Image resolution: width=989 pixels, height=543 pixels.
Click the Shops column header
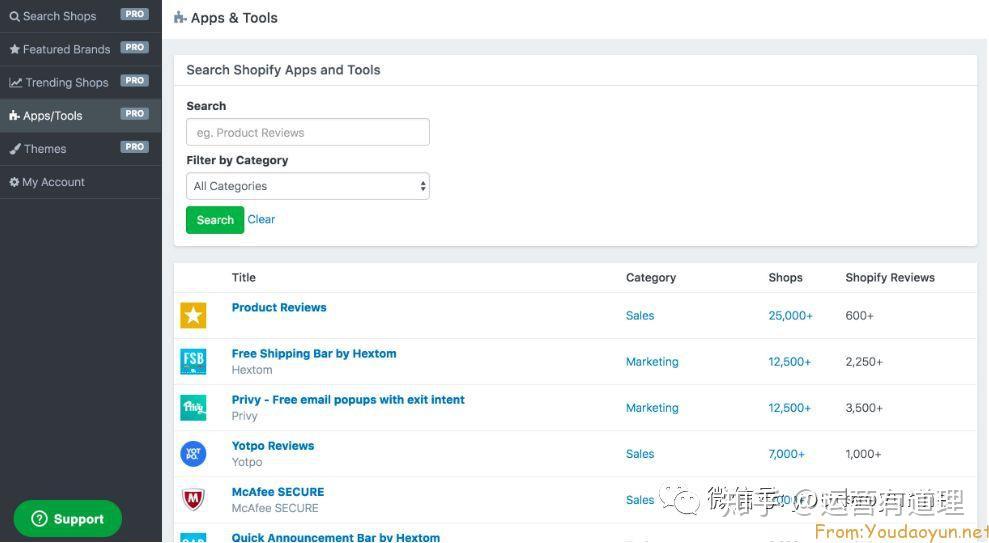point(785,277)
